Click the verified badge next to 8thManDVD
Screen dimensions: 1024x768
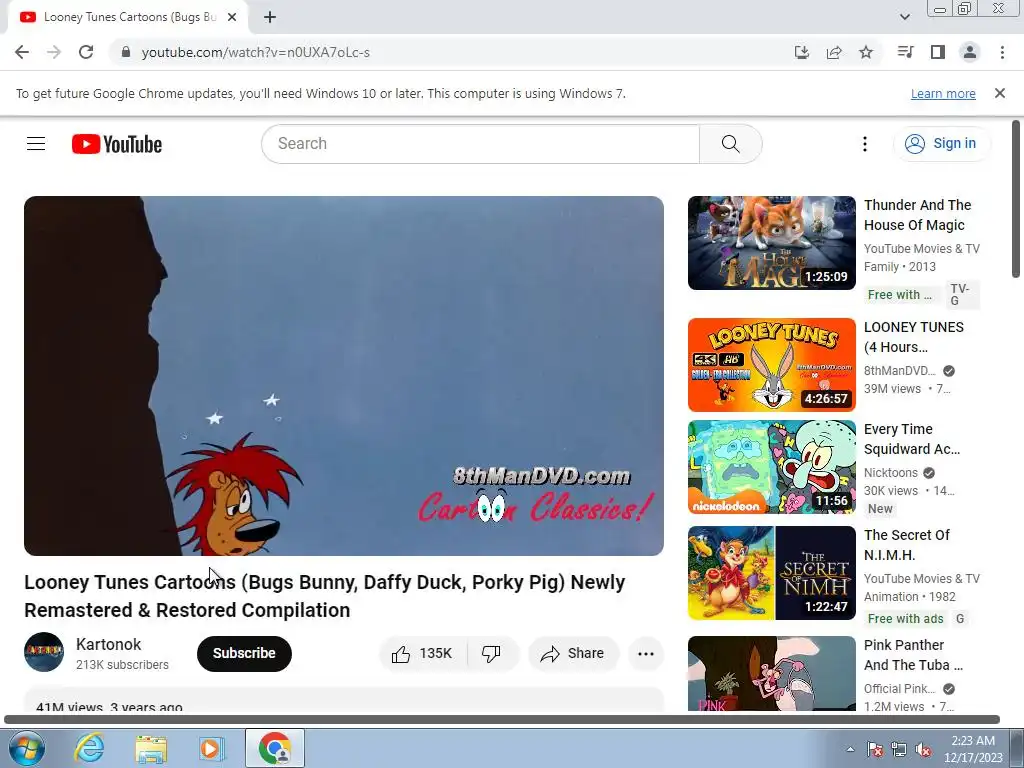(949, 371)
